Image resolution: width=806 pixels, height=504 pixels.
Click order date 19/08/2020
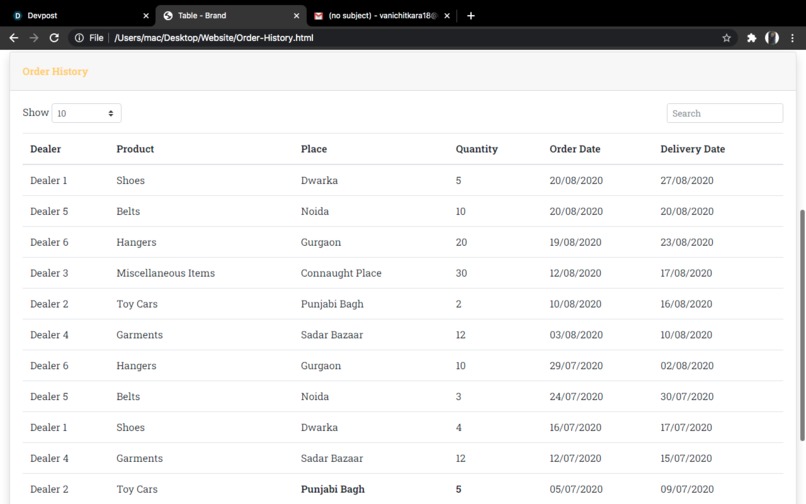click(575, 242)
